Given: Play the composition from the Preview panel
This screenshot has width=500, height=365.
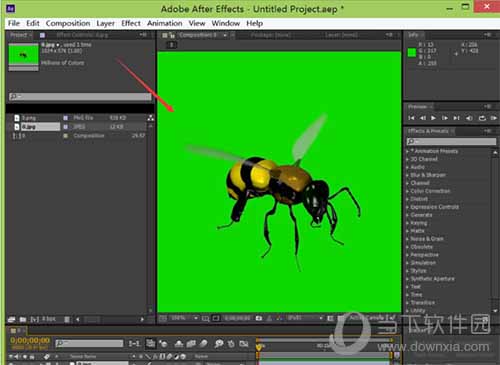Looking at the screenshot, I should click(x=433, y=118).
